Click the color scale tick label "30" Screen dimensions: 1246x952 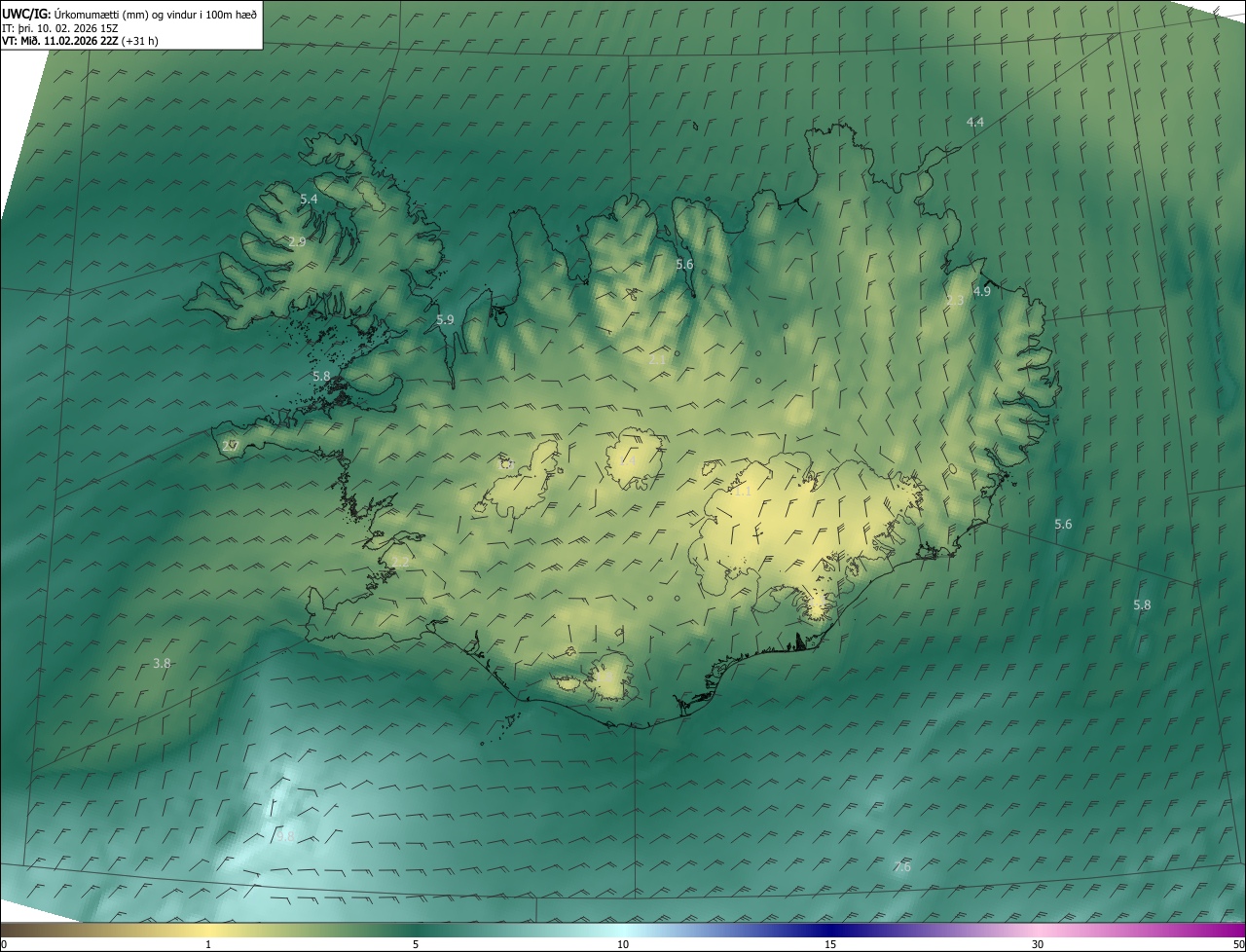coord(1038,944)
